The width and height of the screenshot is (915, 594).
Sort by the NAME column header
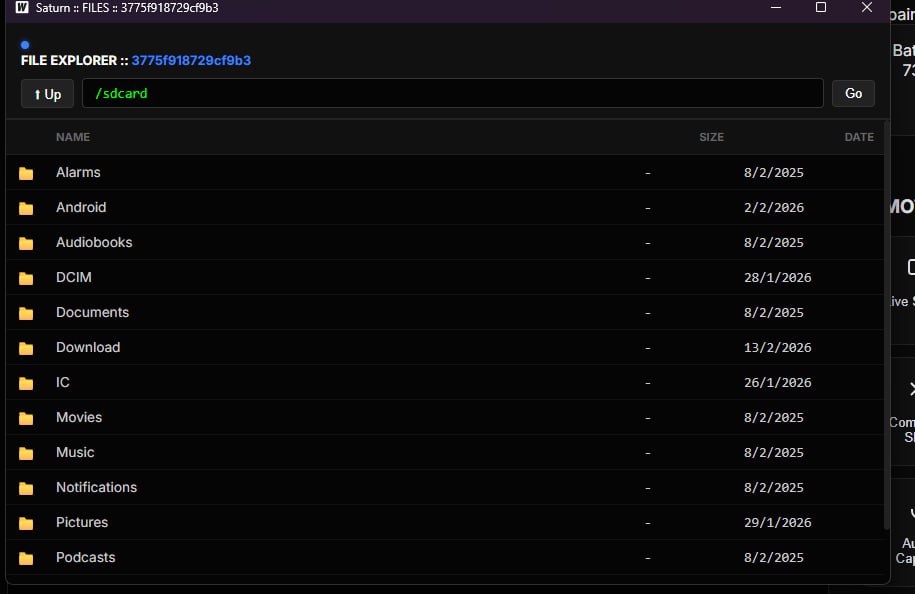click(x=73, y=137)
